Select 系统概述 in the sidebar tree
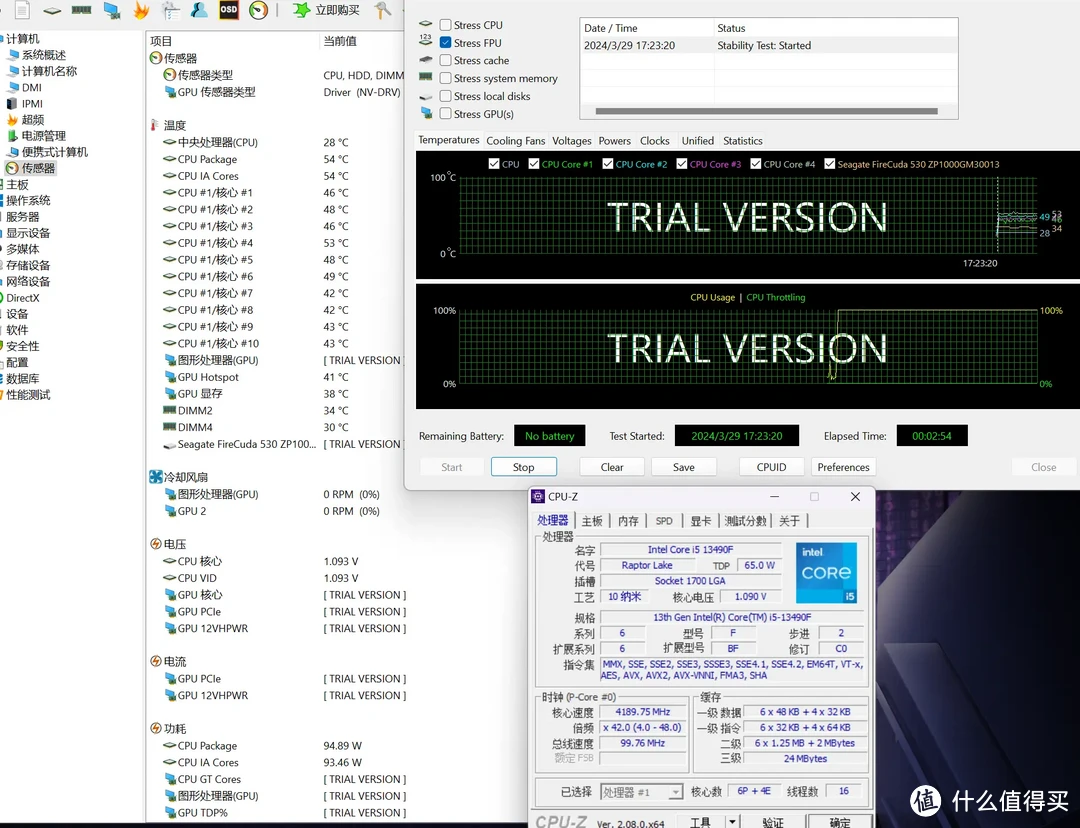This screenshot has width=1080, height=828. click(44, 55)
